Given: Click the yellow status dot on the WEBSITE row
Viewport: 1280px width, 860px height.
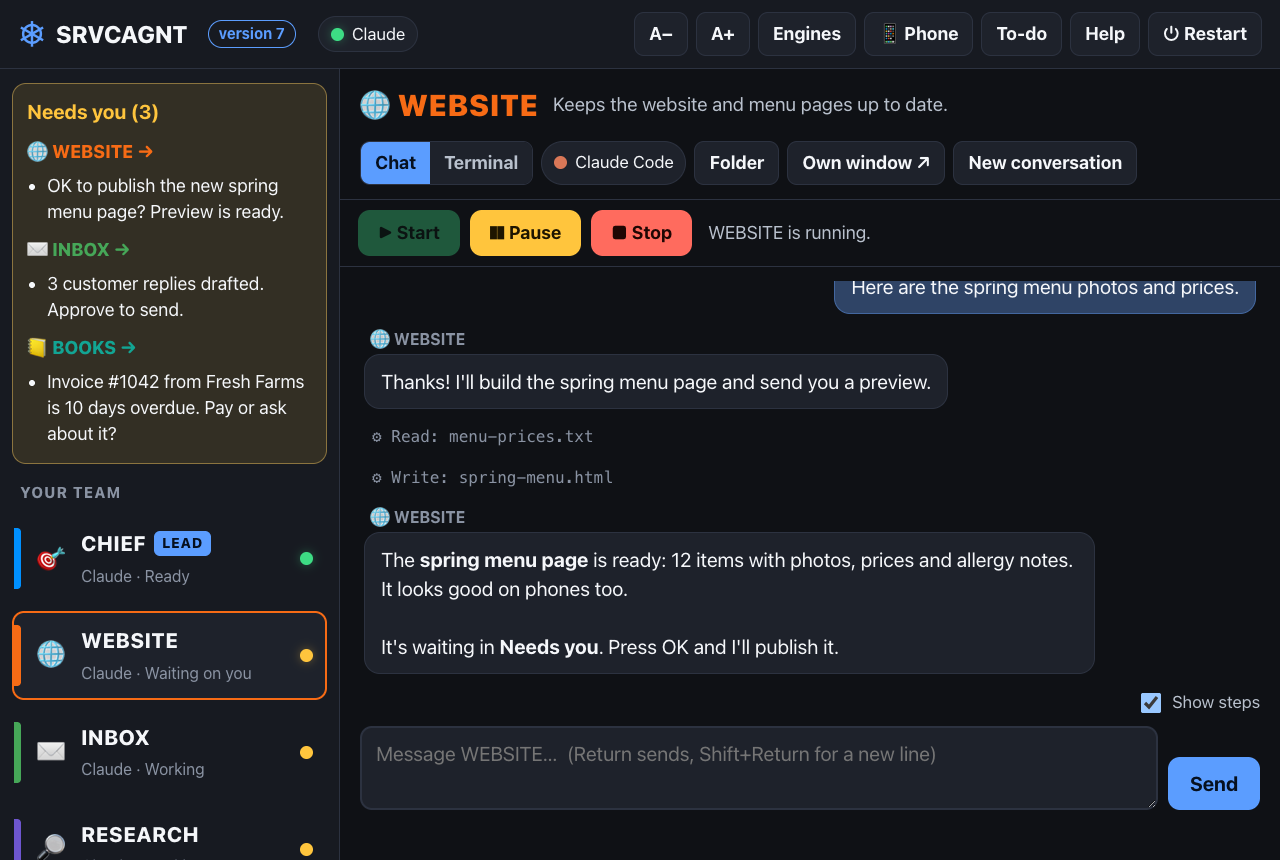Looking at the screenshot, I should (306, 656).
